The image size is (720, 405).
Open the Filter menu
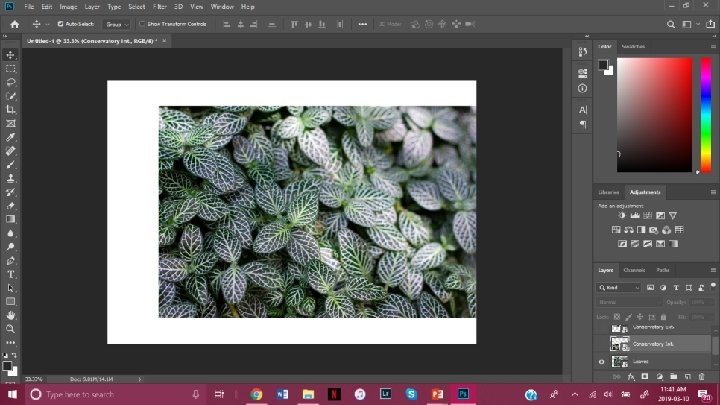click(159, 7)
